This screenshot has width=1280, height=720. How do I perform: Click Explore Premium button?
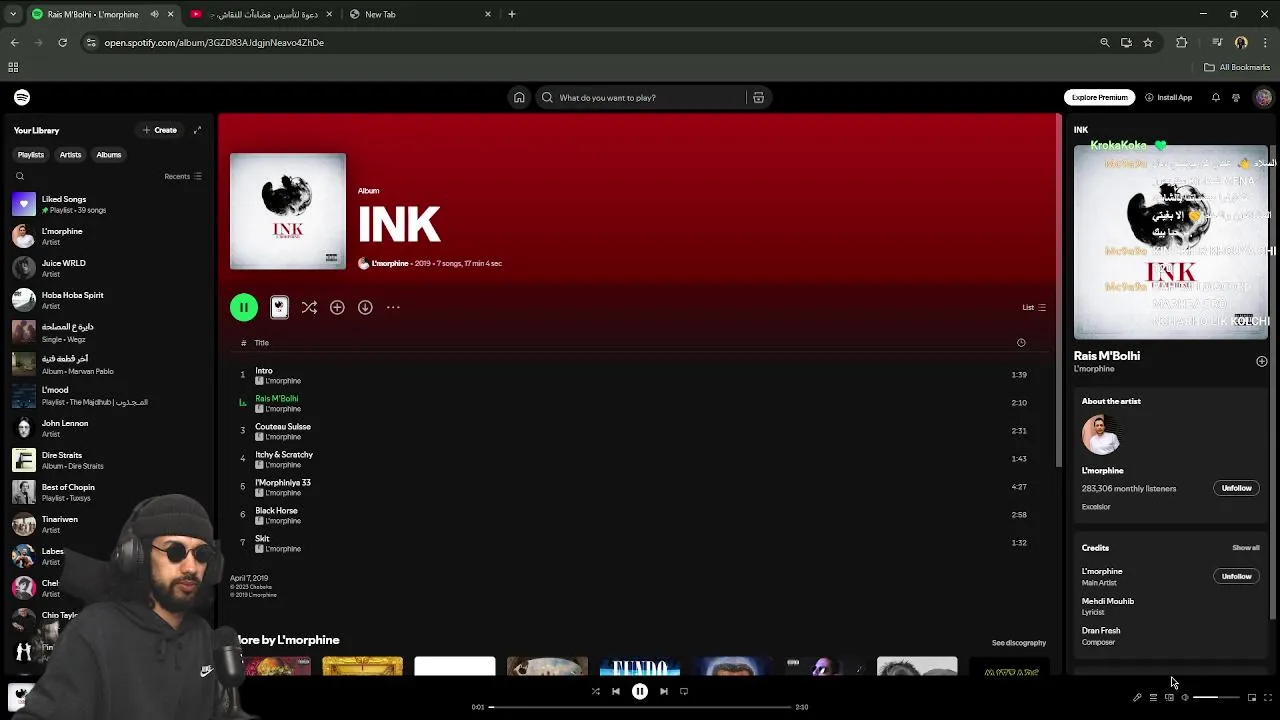pos(1099,97)
